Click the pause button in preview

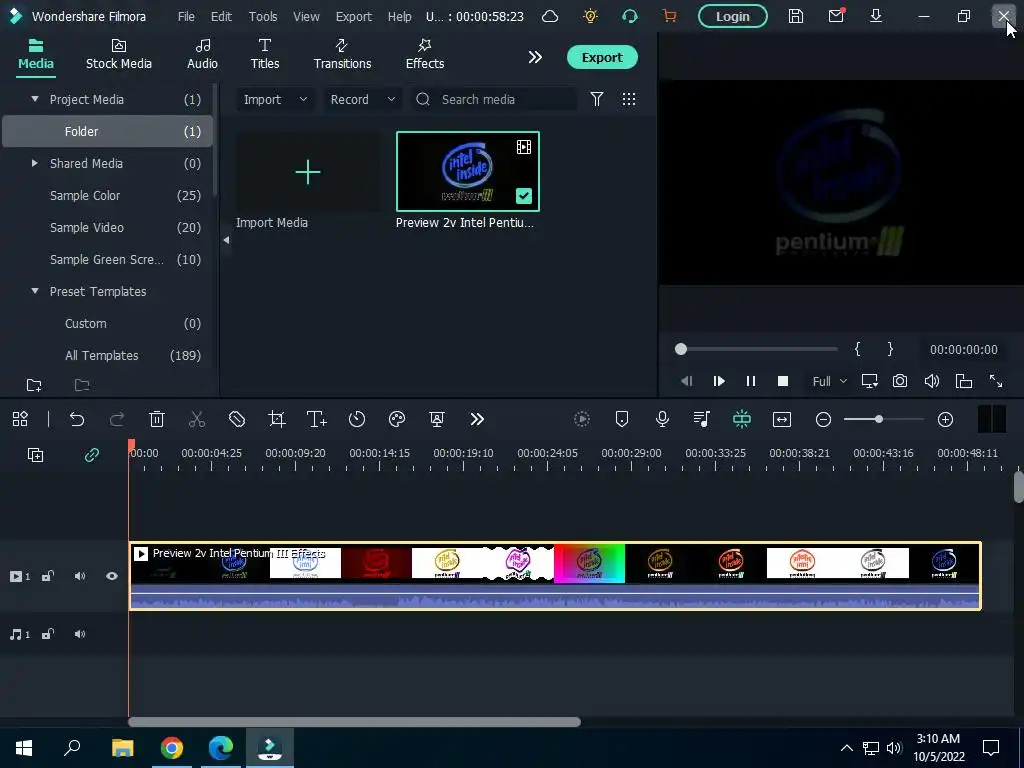coord(751,381)
